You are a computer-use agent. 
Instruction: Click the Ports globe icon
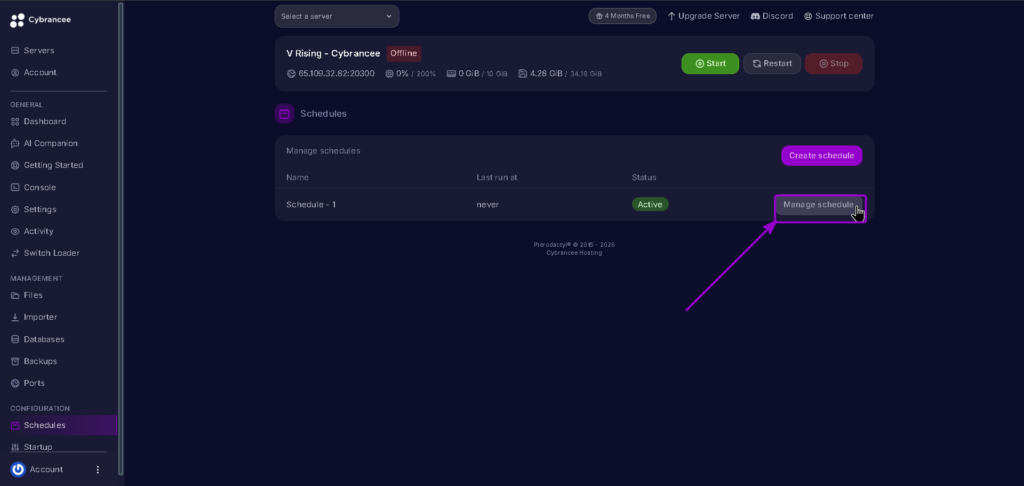click(15, 383)
